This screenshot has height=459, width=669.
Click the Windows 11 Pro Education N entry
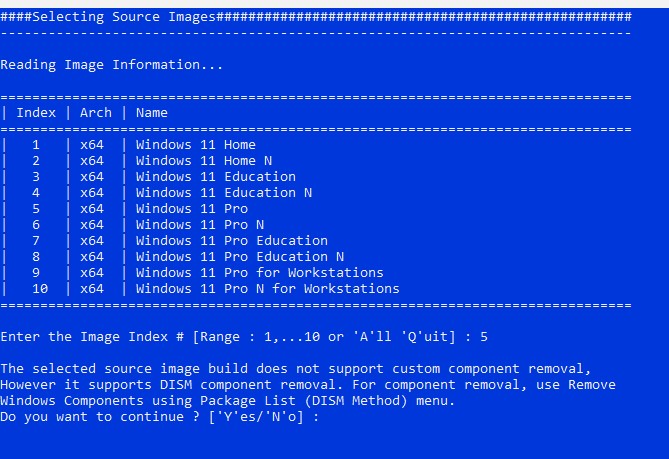point(240,257)
